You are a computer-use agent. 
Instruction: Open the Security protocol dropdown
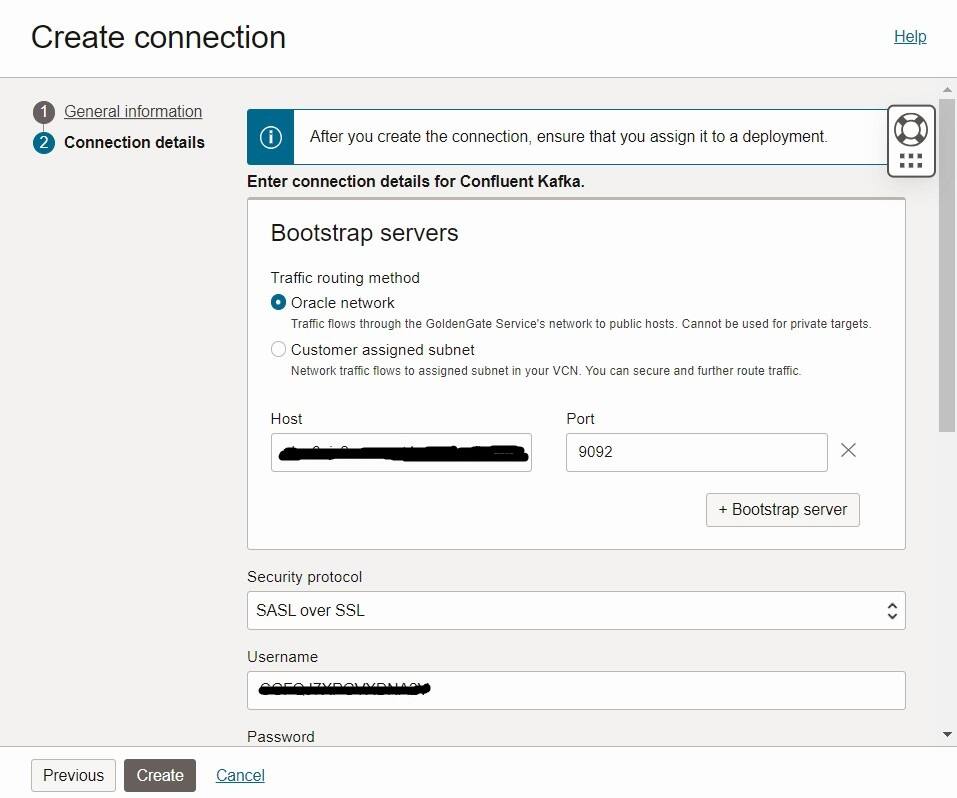point(889,610)
